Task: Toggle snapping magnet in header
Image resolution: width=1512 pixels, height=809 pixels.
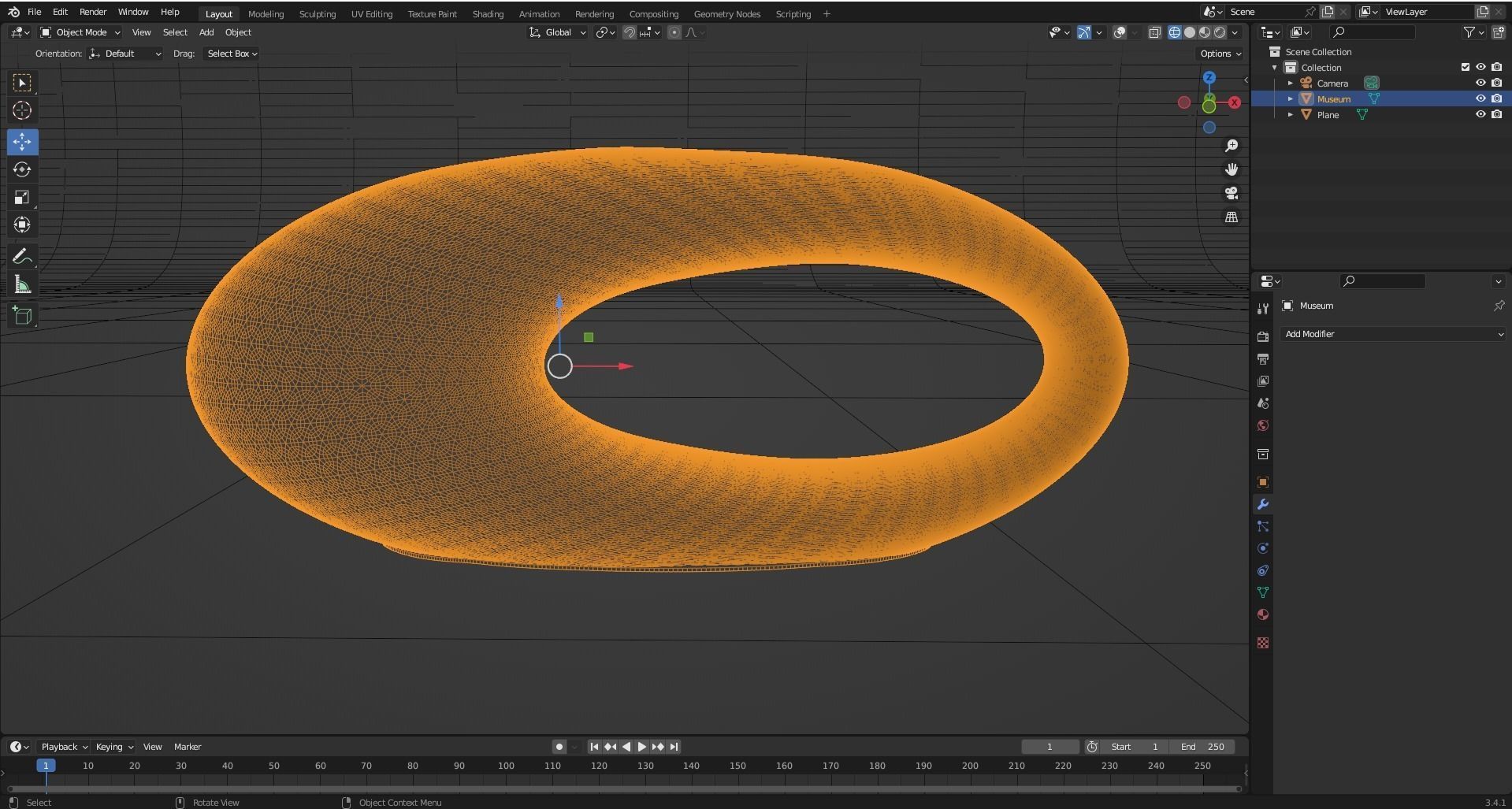Action: (x=630, y=32)
